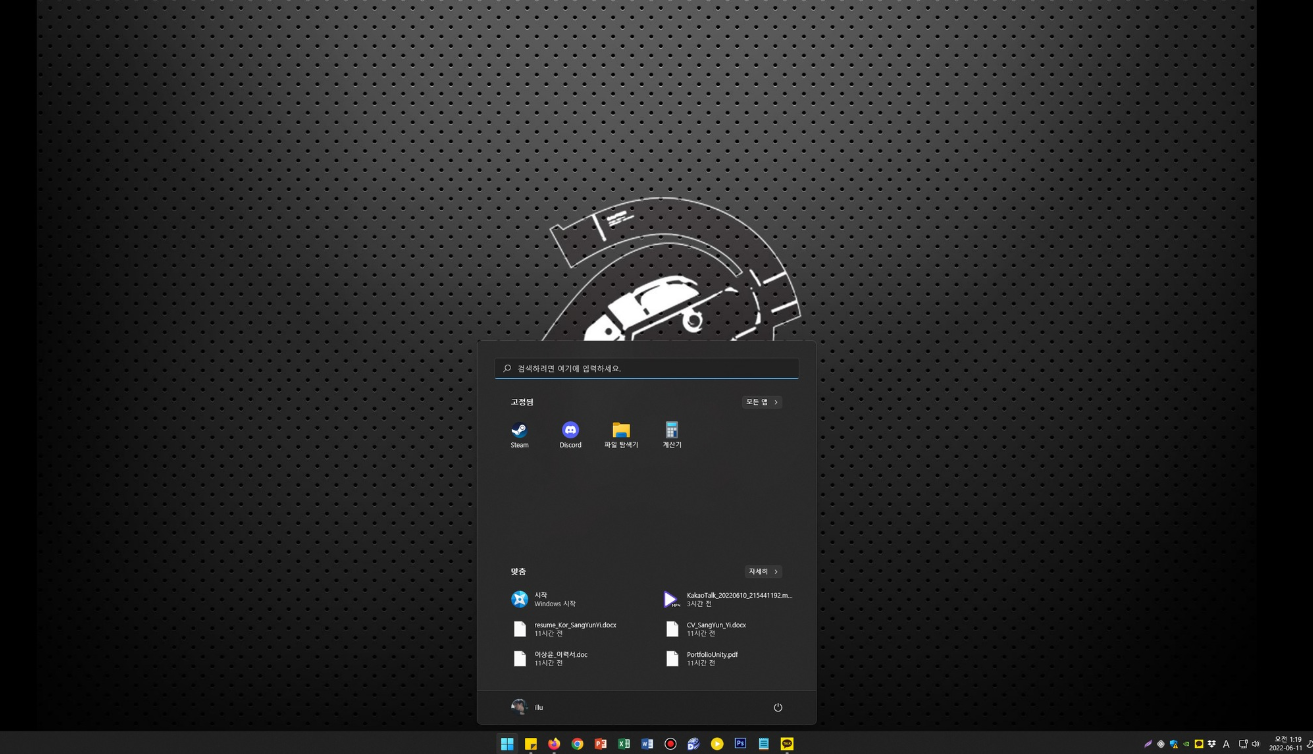Open KakaoTalk from the taskbar
The width and height of the screenshot is (1313, 754).
(787, 744)
